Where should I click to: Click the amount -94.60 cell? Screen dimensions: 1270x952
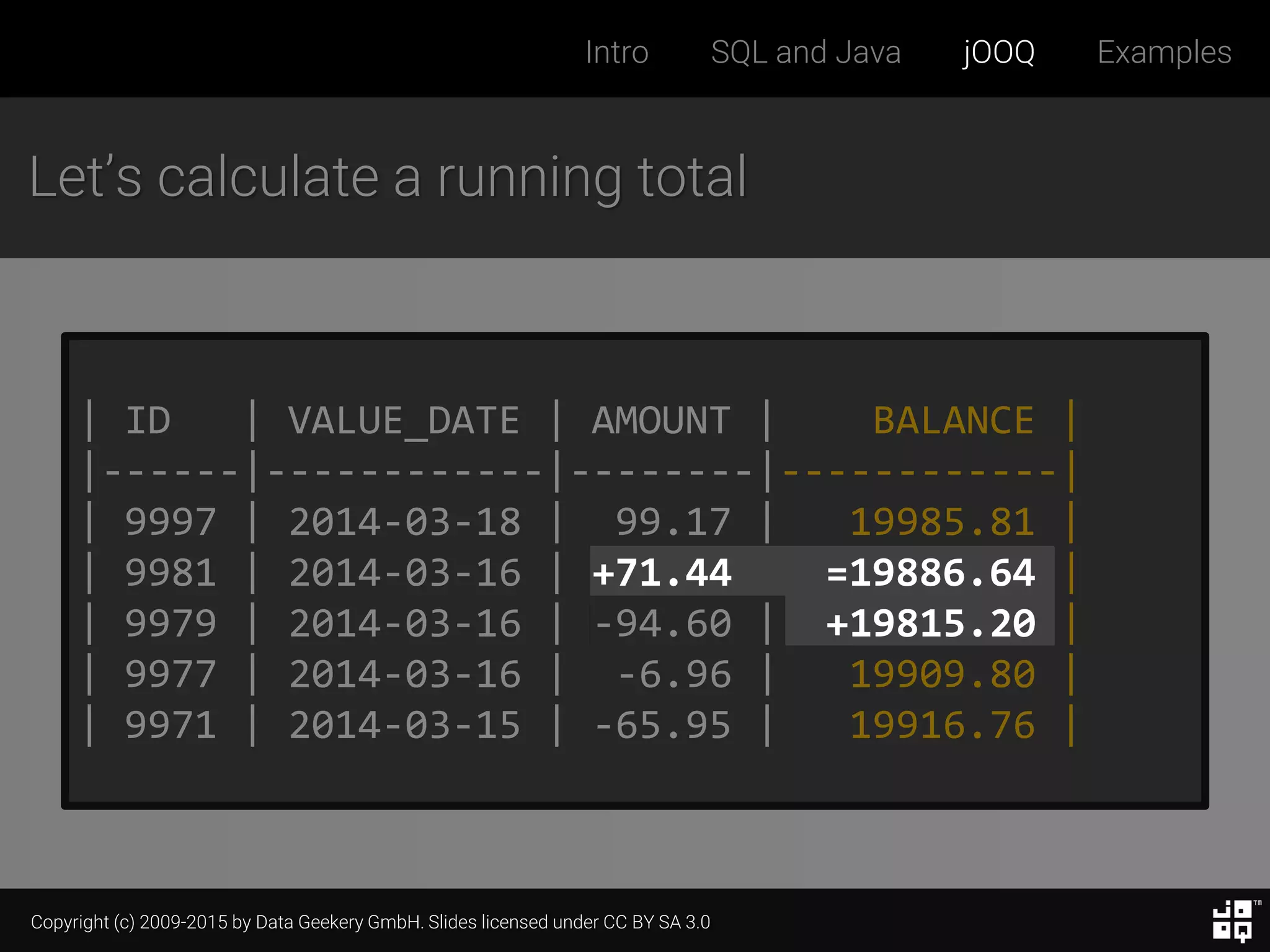pos(662,624)
